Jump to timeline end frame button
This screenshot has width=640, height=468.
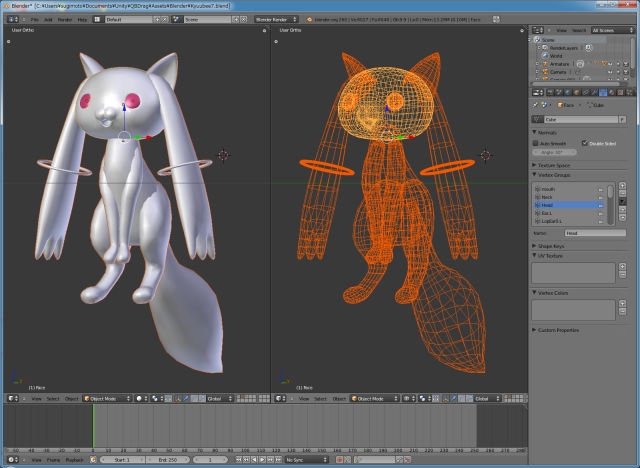pos(278,459)
